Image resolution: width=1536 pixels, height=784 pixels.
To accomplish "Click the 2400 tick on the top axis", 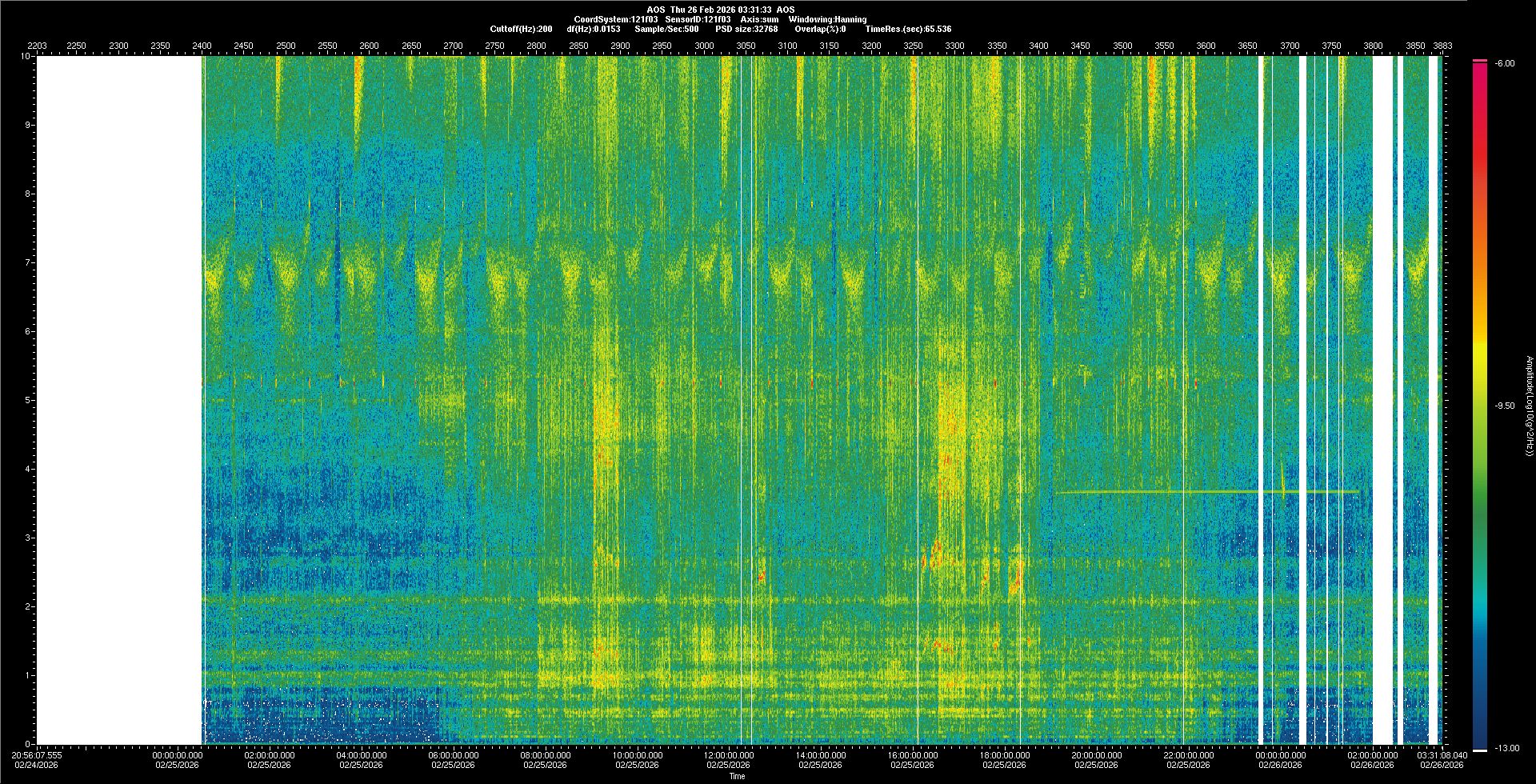I will 202,46.
